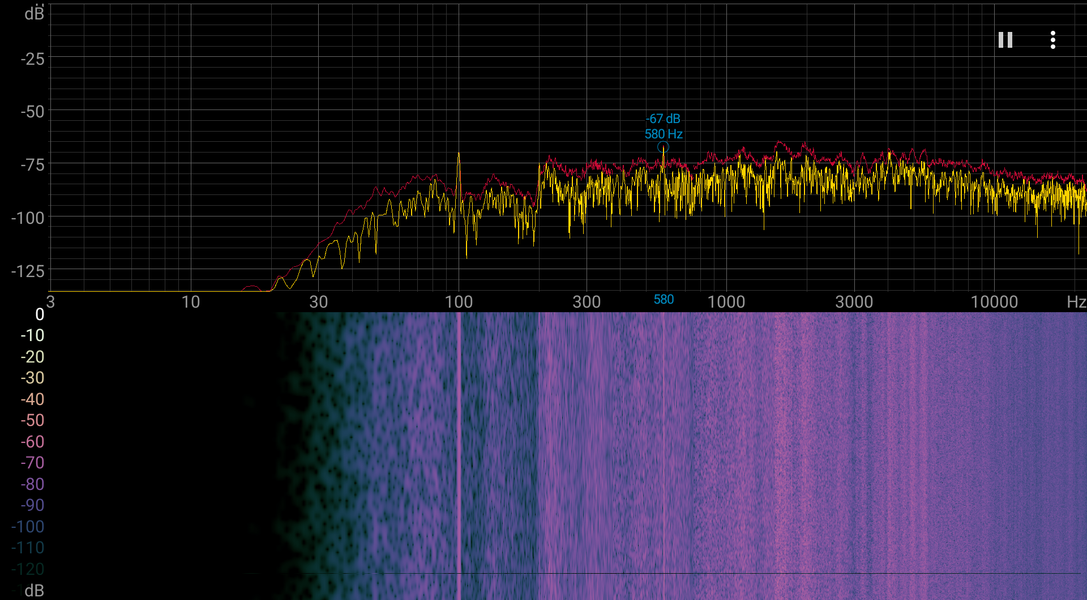Viewport: 1087px width, 600px height.
Task: Click the '300' frequency axis label
Action: pos(586,302)
